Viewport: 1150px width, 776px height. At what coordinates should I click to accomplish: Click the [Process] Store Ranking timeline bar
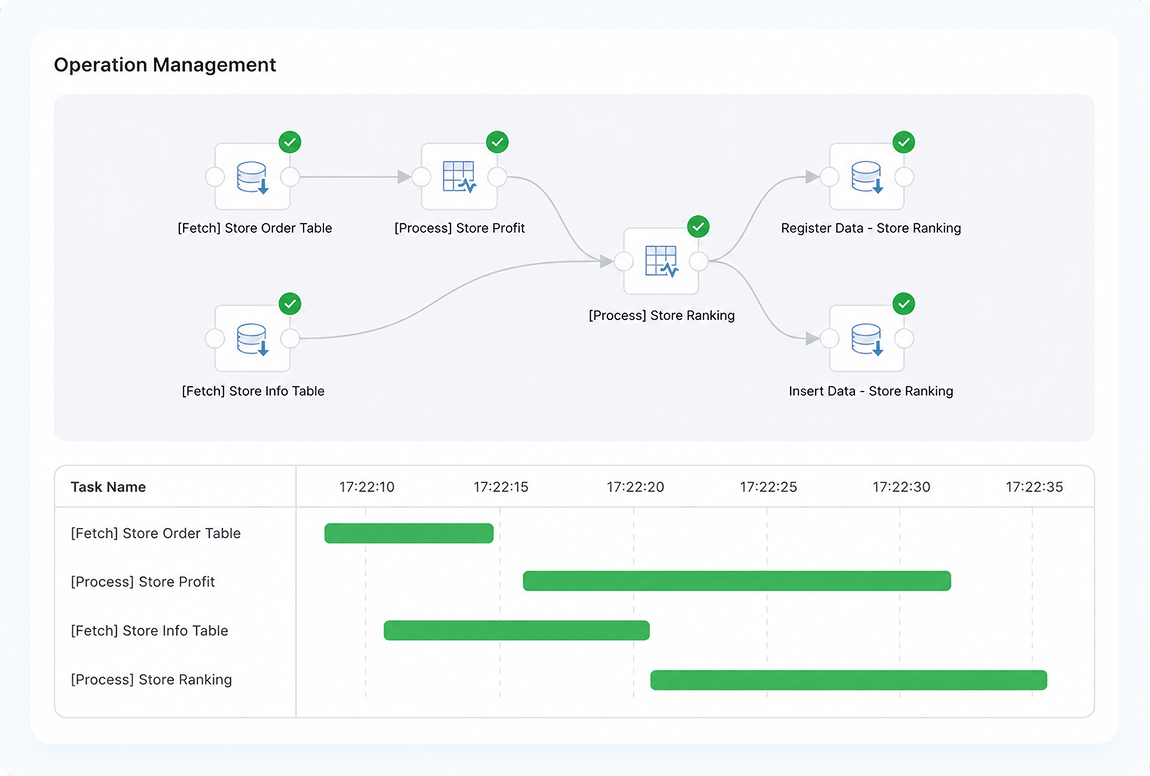[849, 680]
